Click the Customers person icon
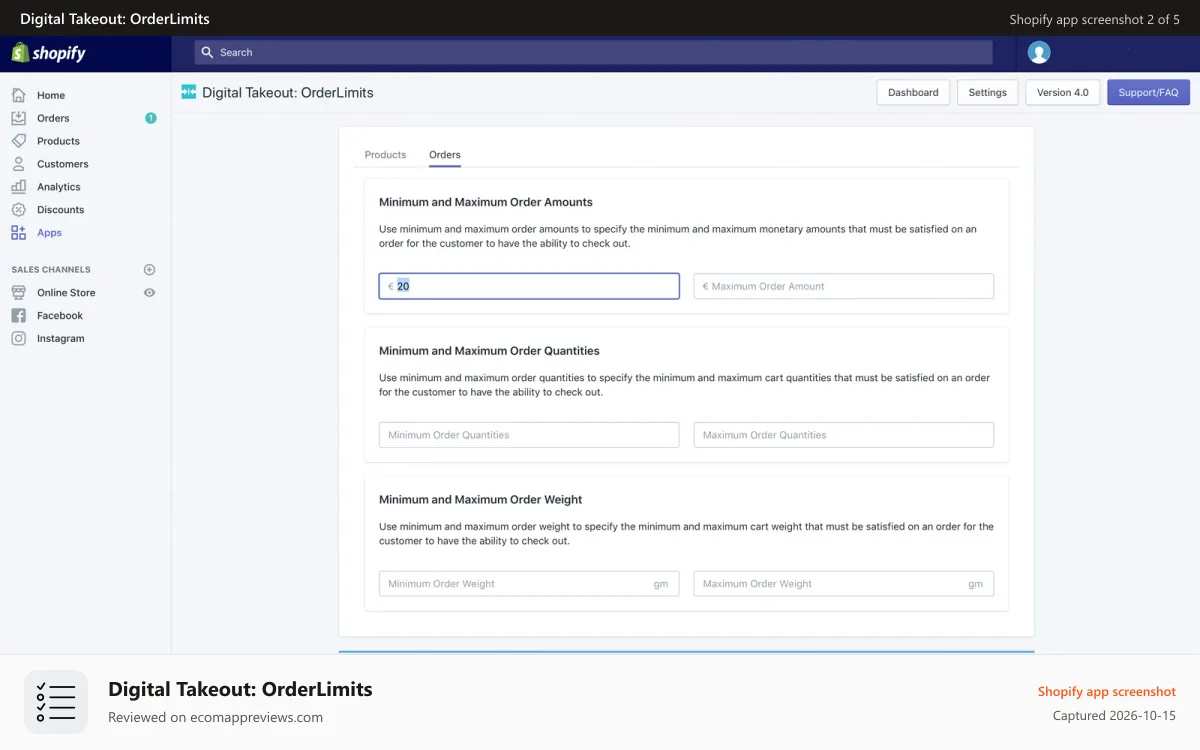This screenshot has width=1200, height=750. coord(18,164)
